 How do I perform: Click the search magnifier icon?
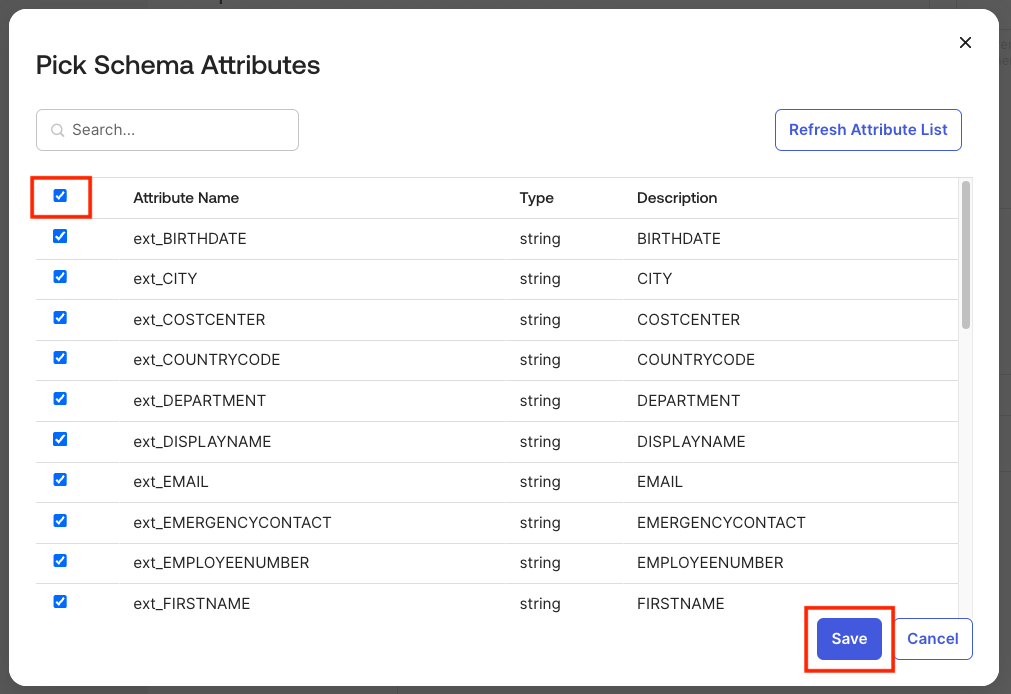(x=57, y=130)
